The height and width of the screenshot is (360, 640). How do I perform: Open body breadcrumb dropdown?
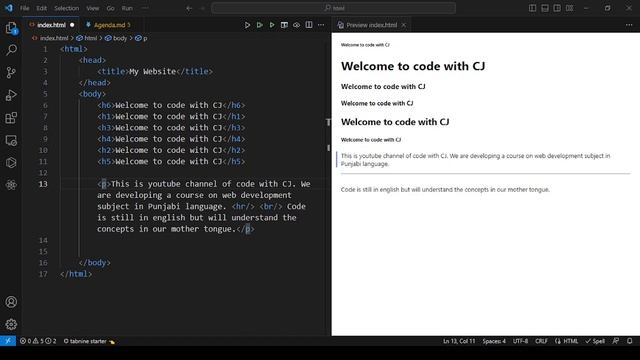pyautogui.click(x=116, y=38)
